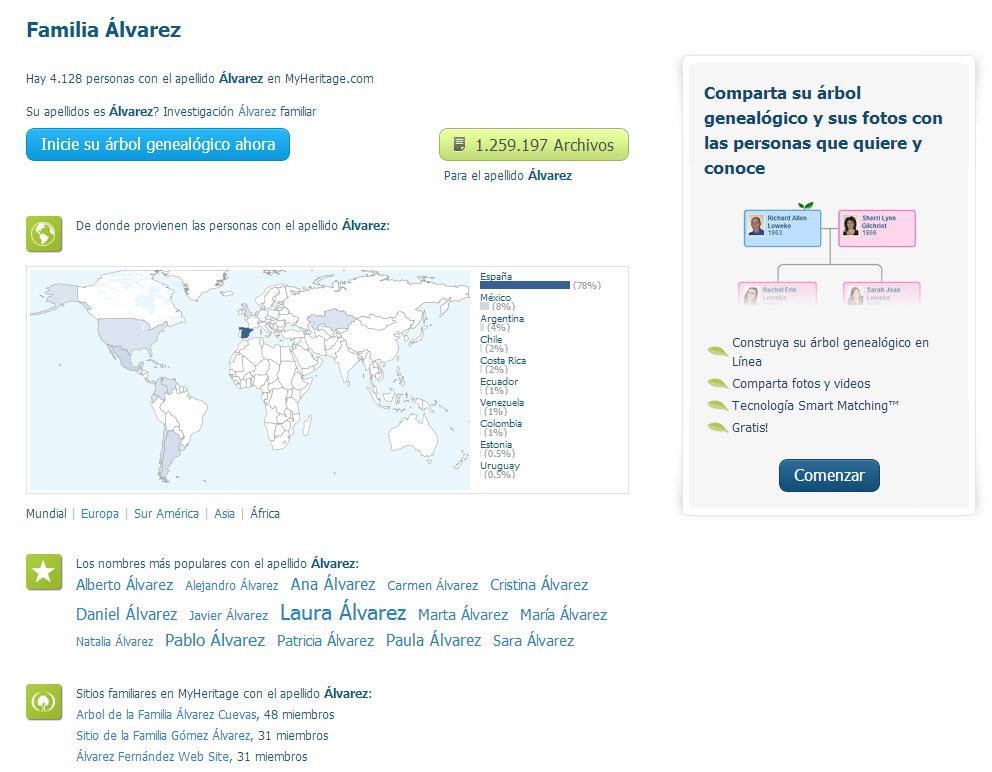This screenshot has width=992, height=772.
Task: Click the archive icon in Archivos button
Action: [x=459, y=145]
